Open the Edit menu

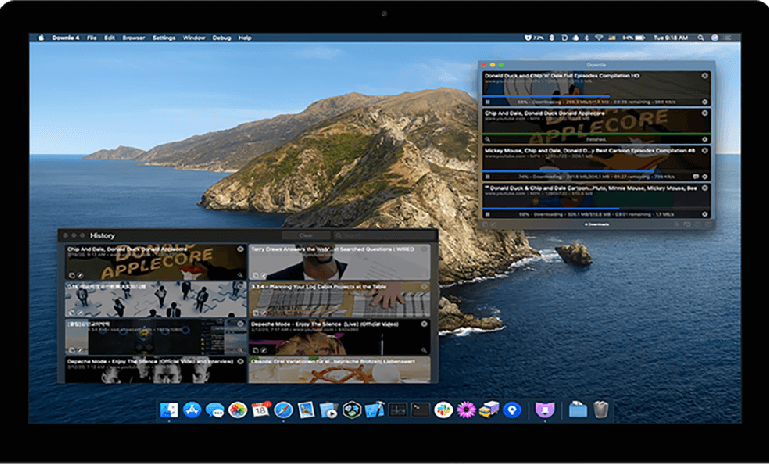(x=109, y=38)
